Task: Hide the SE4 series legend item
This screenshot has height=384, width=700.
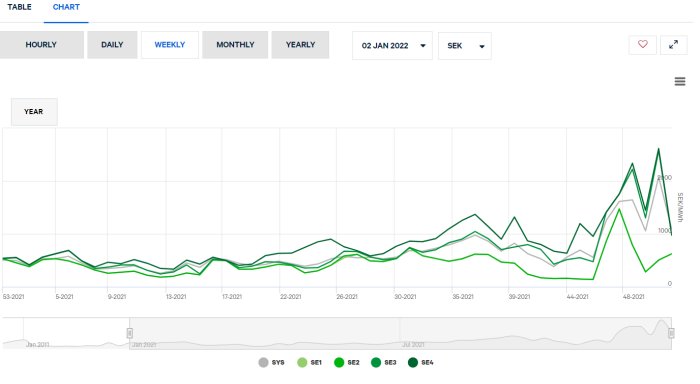Action: [421, 363]
